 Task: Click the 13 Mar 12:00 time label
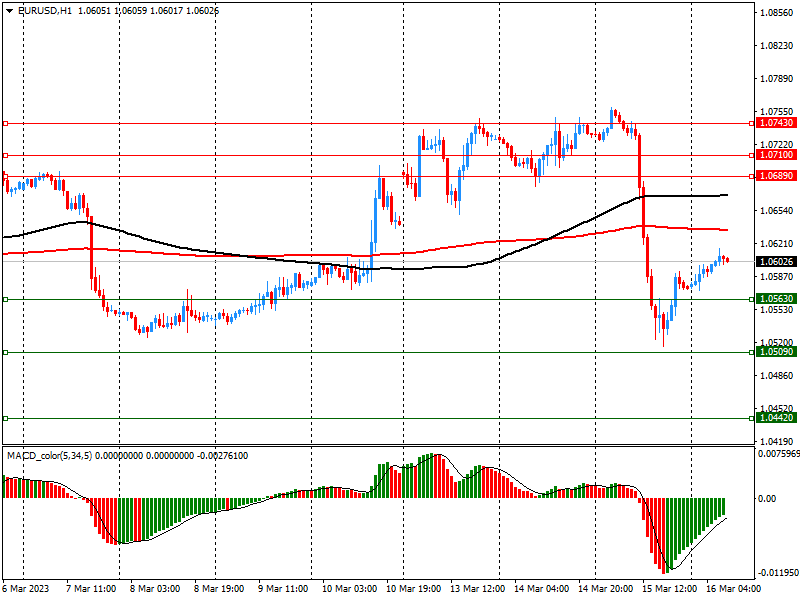tap(478, 589)
